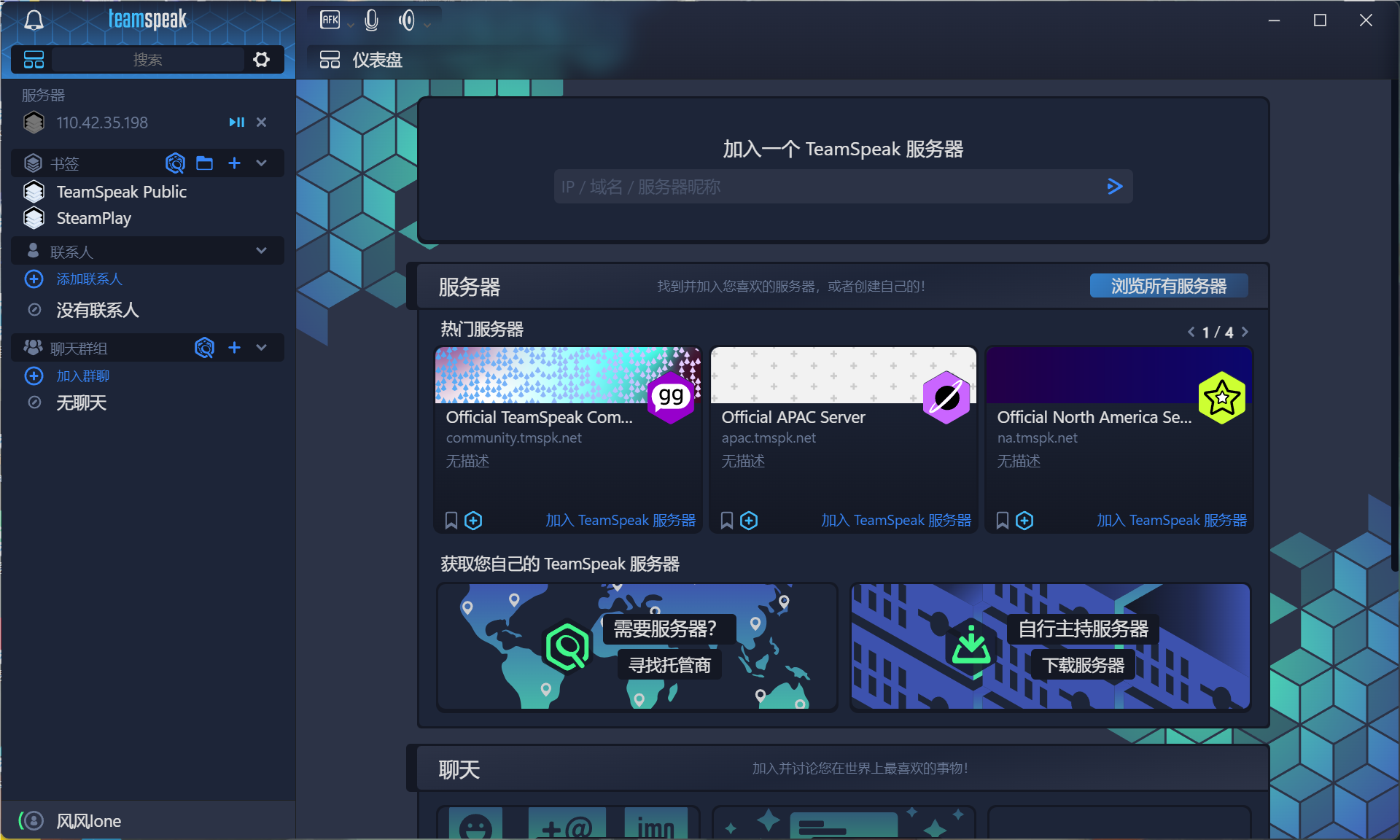Bookmark the Official APAC Server
Viewport: 1400px width, 840px height.
coord(727,521)
